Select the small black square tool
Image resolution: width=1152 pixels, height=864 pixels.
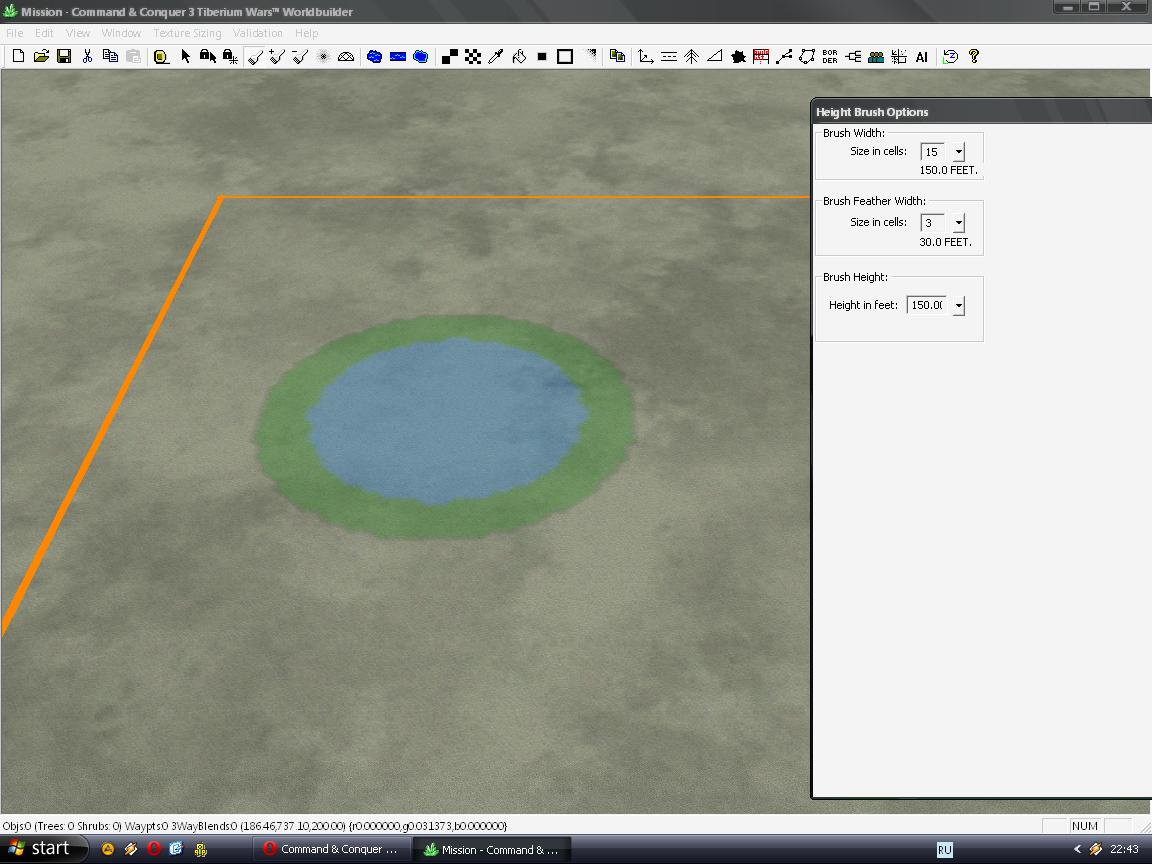[x=542, y=57]
